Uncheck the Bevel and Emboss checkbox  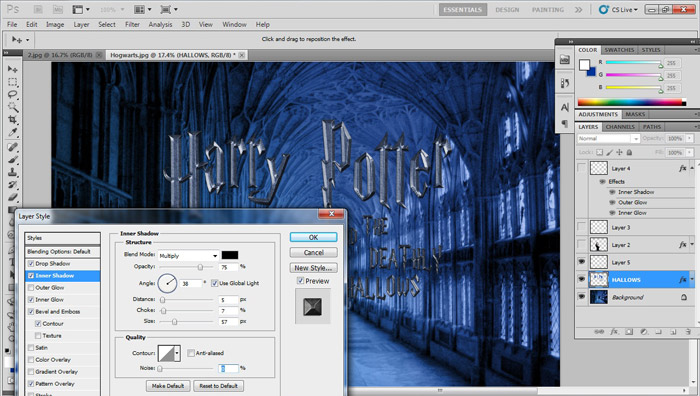[x=31, y=312]
